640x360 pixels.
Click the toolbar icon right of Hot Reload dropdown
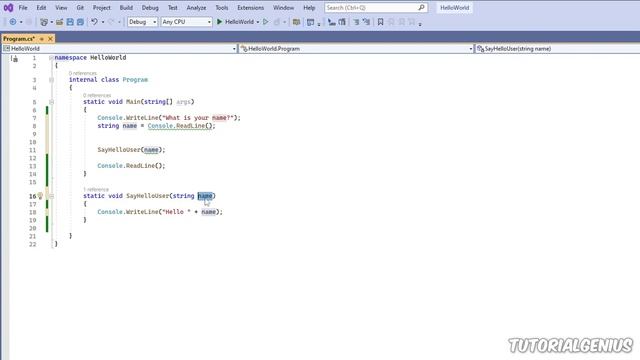point(296,22)
